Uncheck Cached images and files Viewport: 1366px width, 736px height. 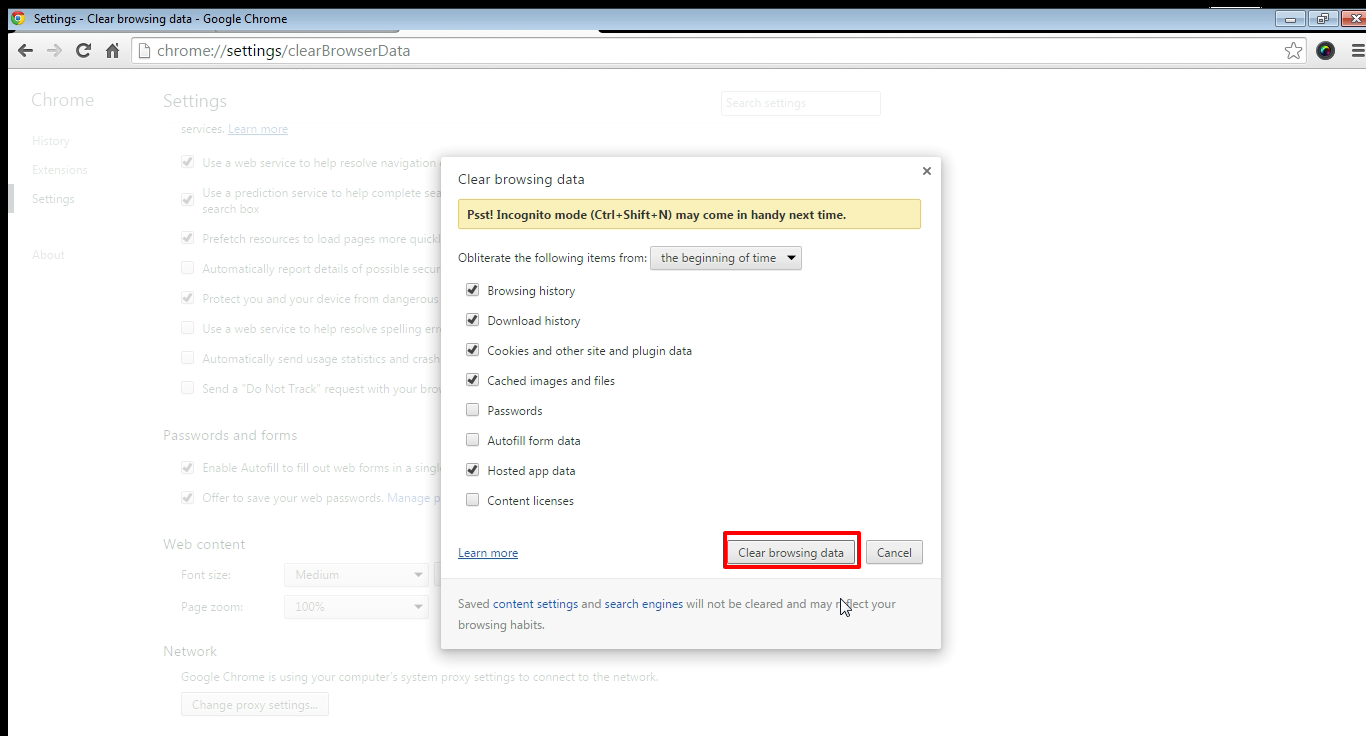coord(473,380)
